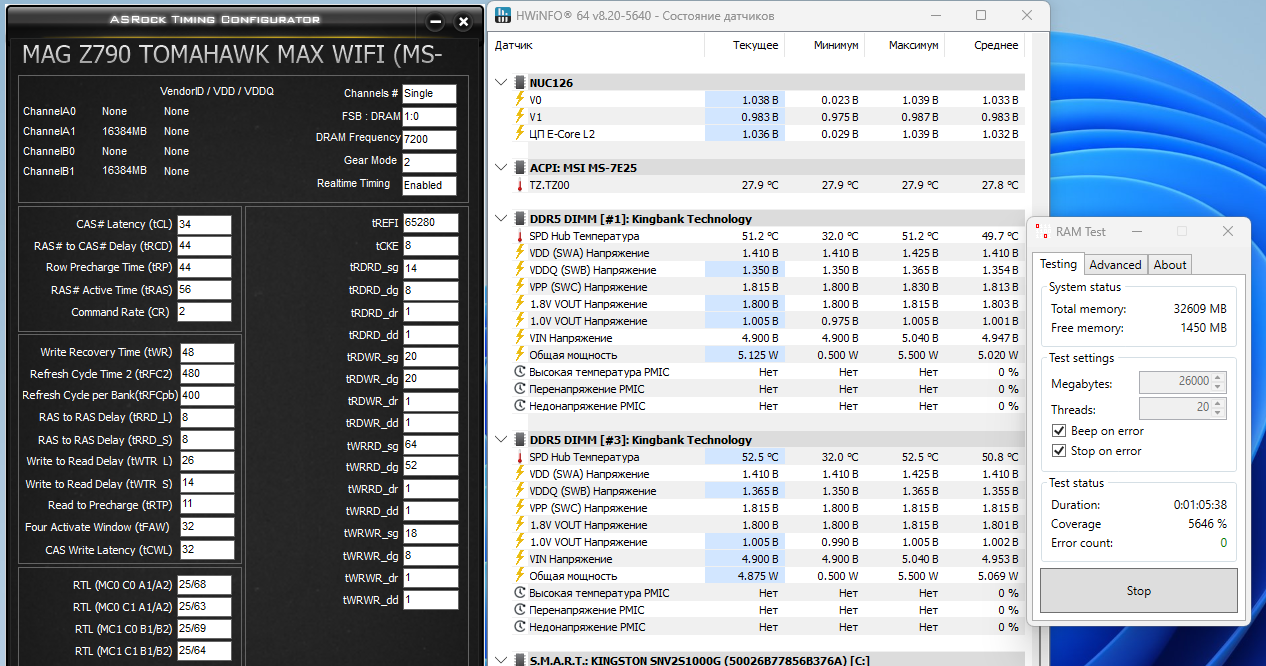Click the RTL (MC0 C0 A1/A2) field

tap(204, 584)
